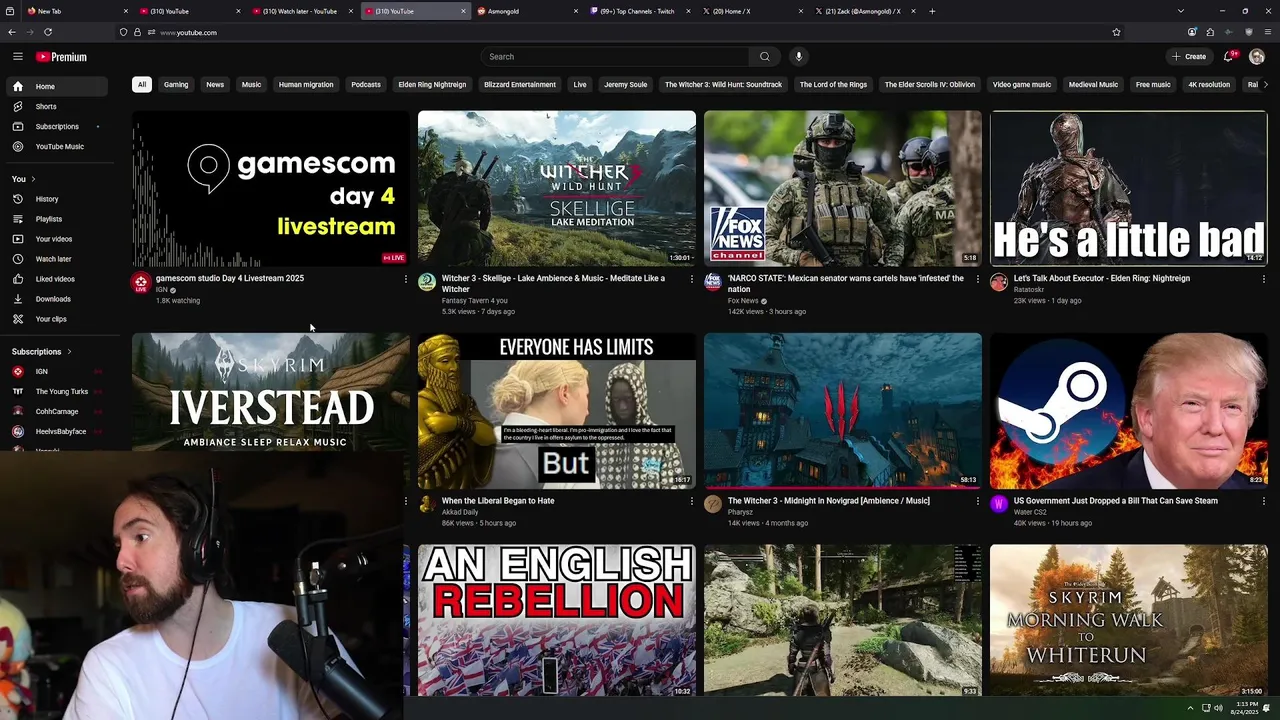Open options menu for Executor Nightreign video
1280x720 pixels.
click(1263, 279)
